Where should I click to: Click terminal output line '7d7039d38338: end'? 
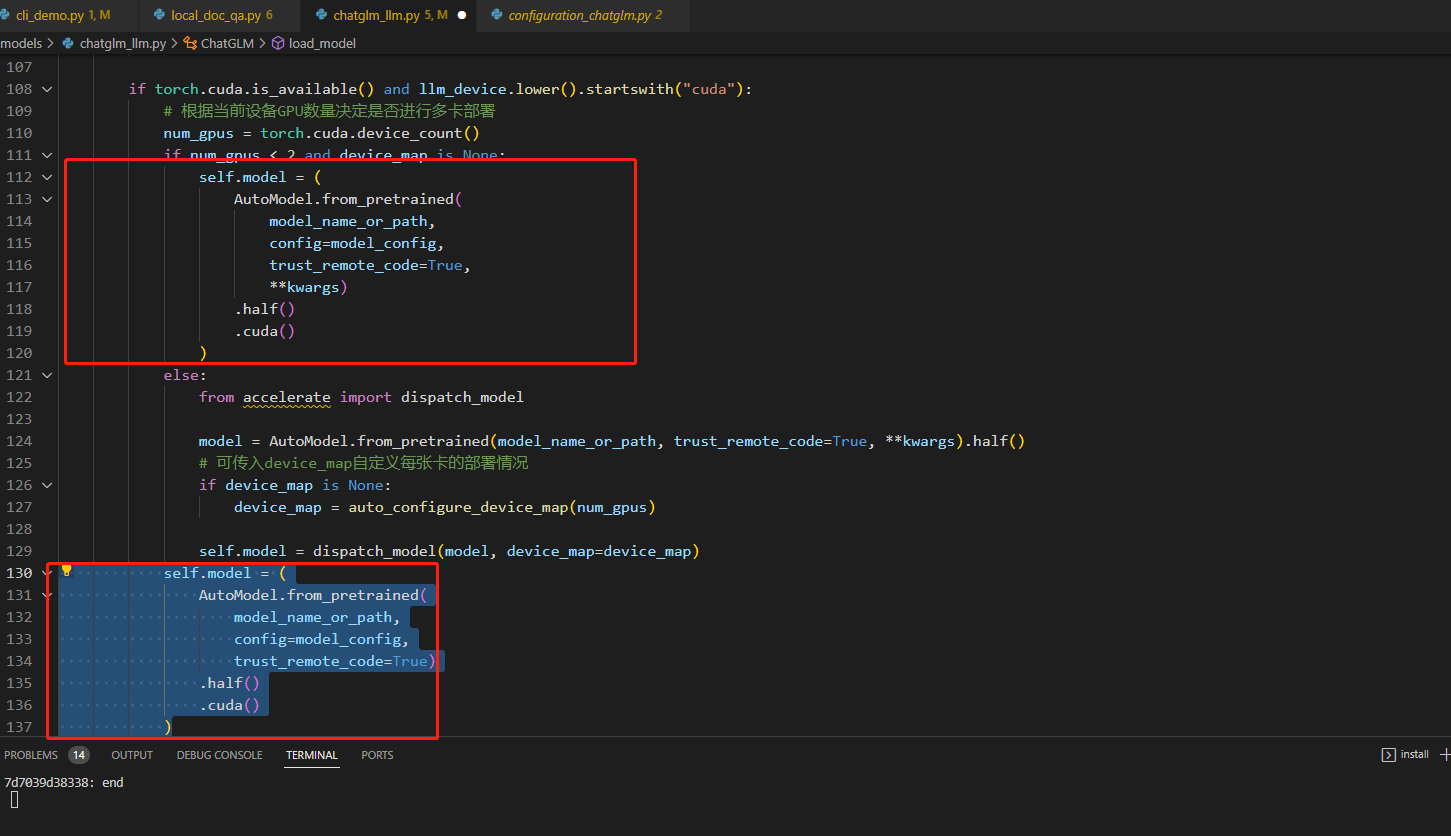point(64,782)
